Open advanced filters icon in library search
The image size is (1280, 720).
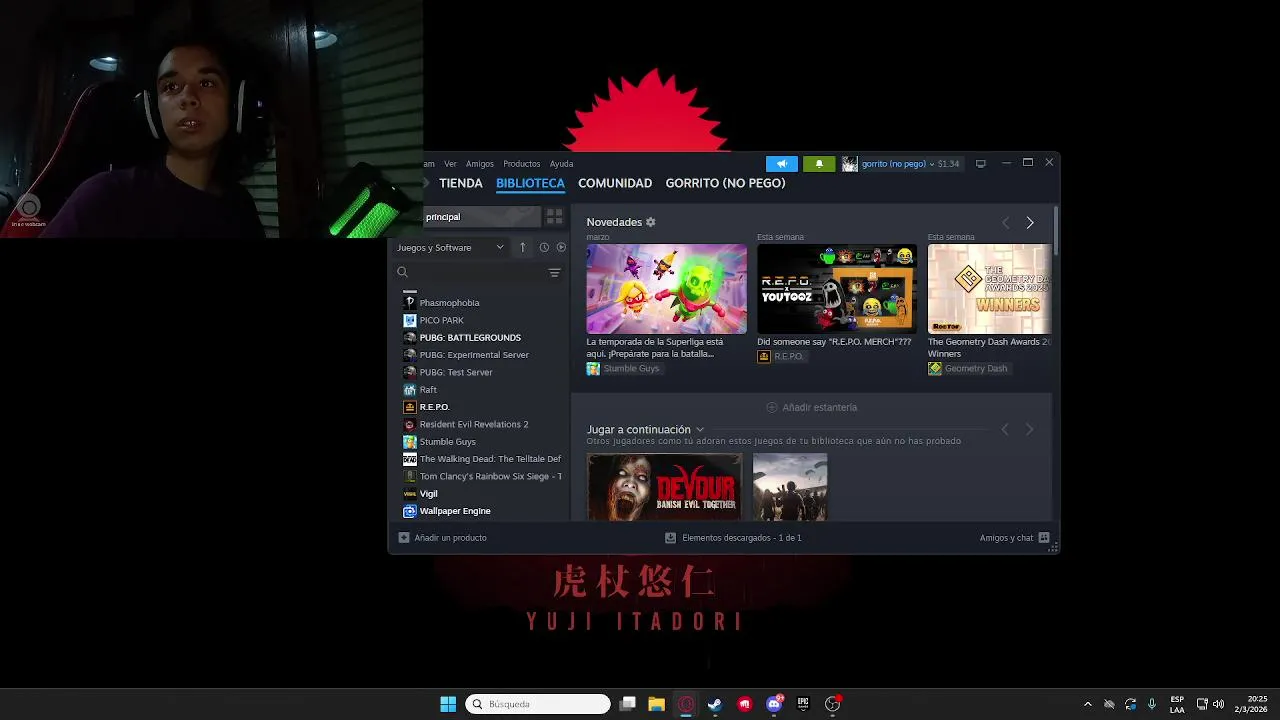tap(554, 272)
